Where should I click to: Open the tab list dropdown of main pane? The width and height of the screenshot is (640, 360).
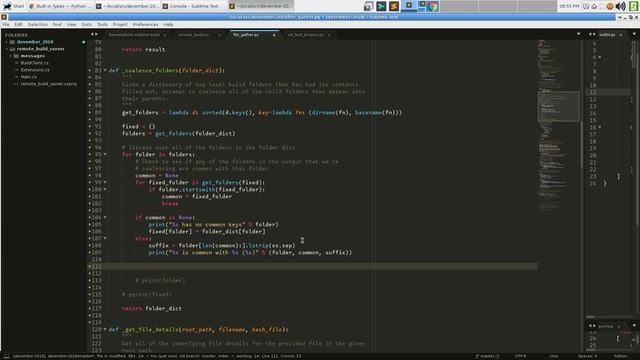click(x=578, y=34)
